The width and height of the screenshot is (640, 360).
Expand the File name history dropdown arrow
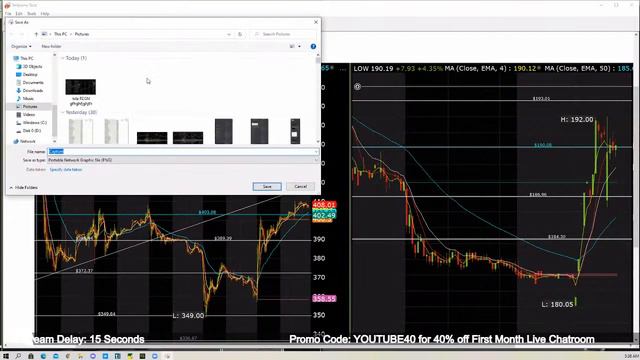[316, 151]
